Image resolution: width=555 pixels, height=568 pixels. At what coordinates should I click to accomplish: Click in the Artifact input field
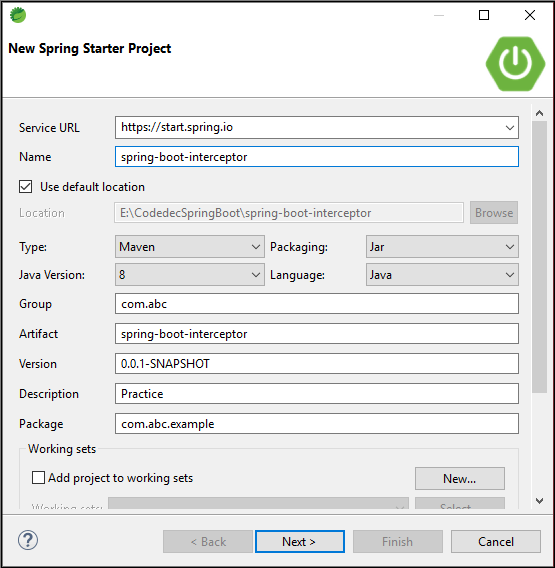[x=317, y=334]
